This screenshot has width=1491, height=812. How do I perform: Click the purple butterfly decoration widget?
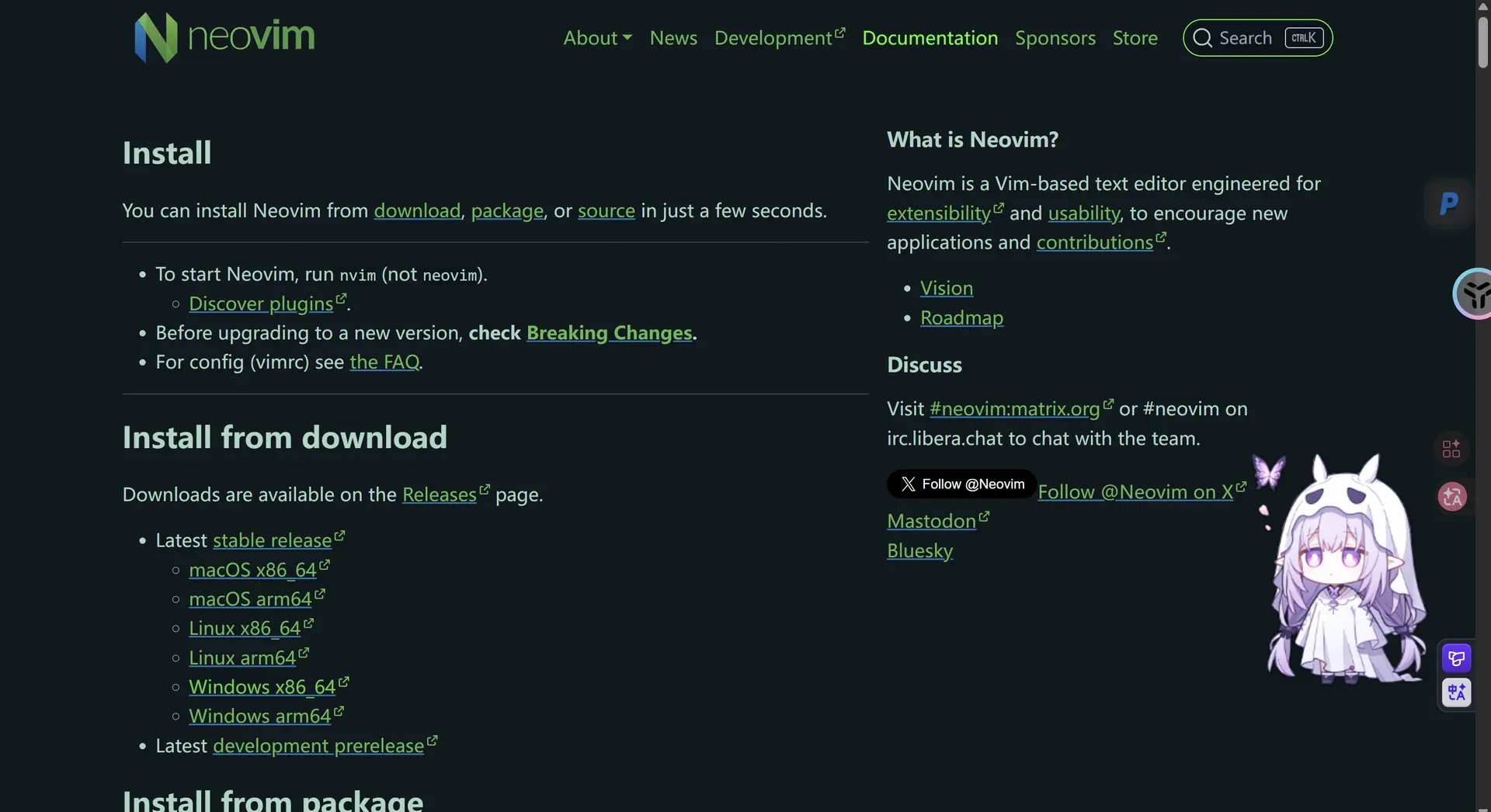1269,472
